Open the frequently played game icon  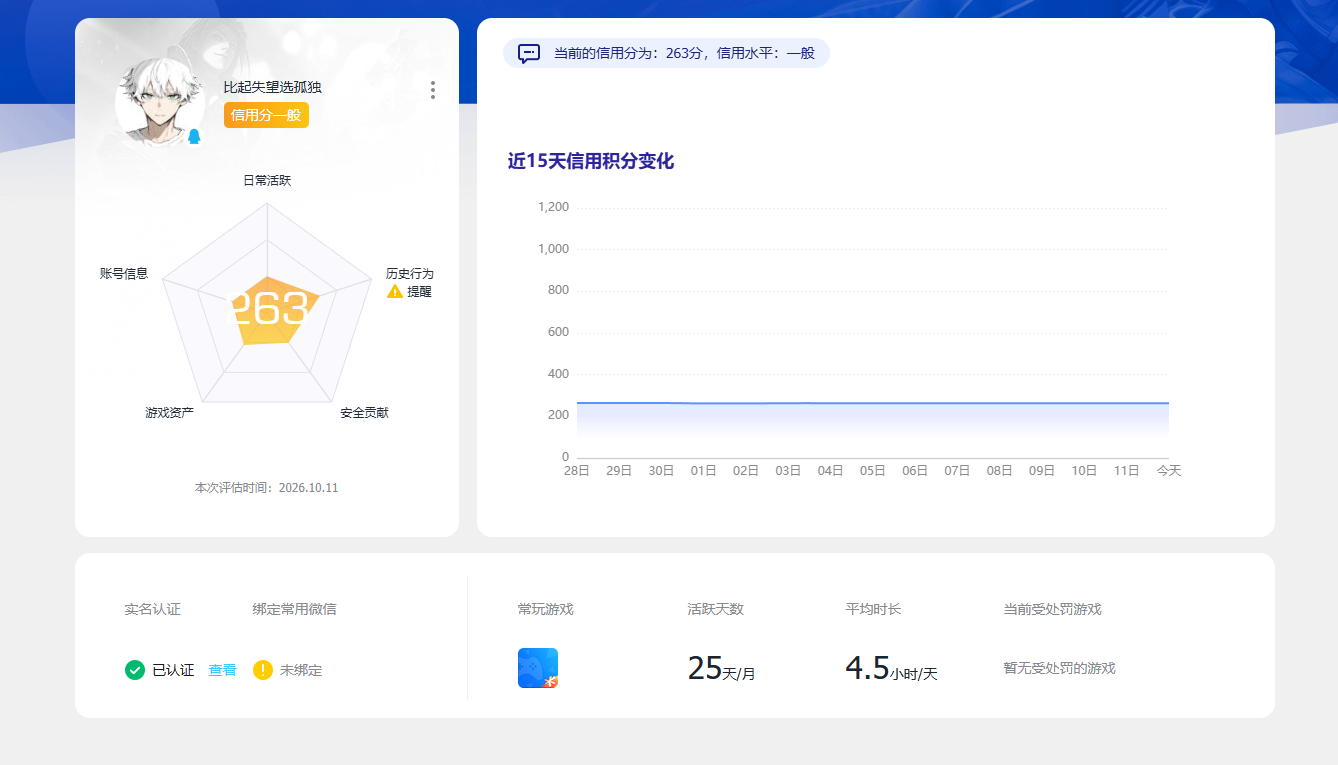click(538, 668)
